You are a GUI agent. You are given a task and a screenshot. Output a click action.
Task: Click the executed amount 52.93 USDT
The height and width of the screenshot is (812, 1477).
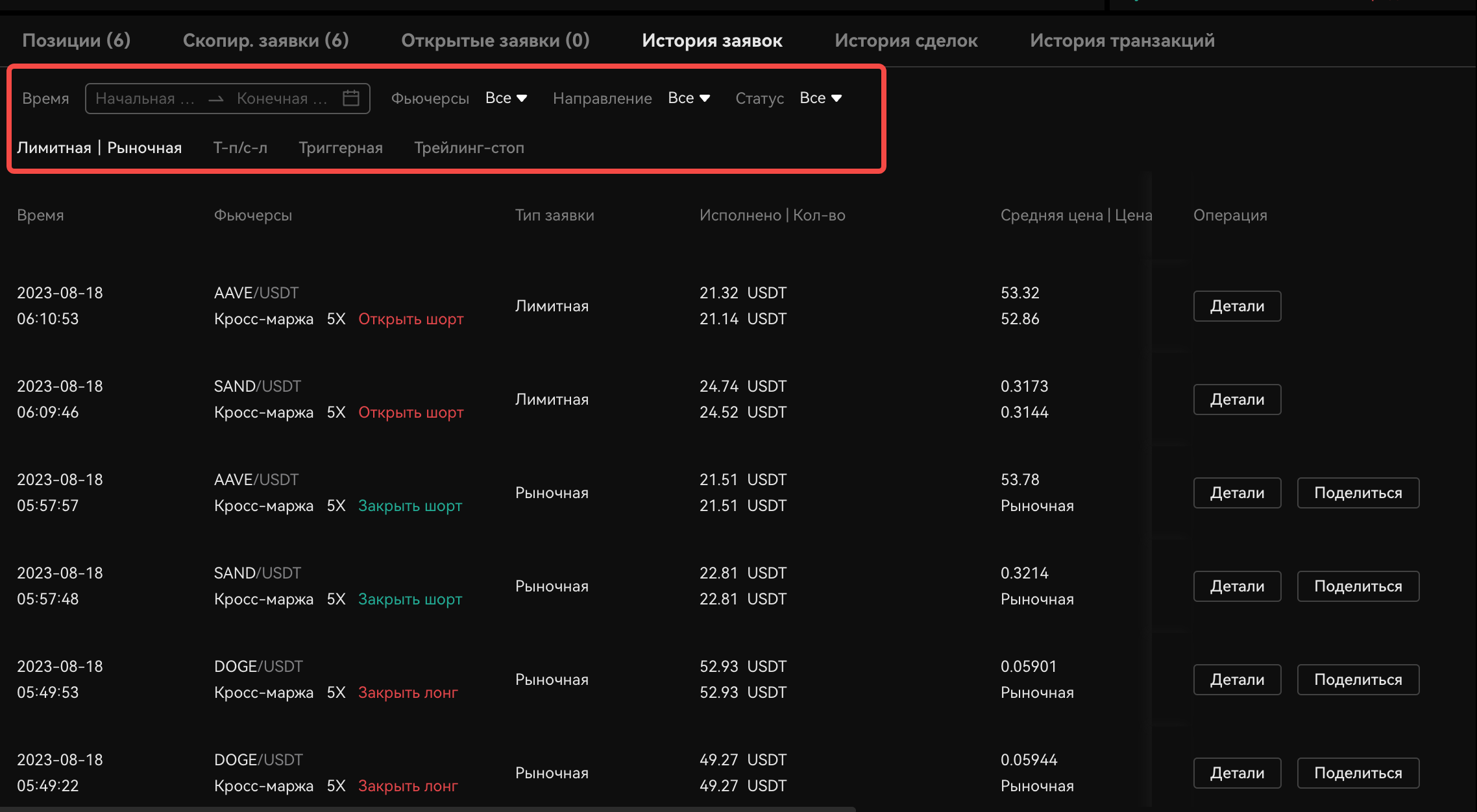[x=743, y=667]
